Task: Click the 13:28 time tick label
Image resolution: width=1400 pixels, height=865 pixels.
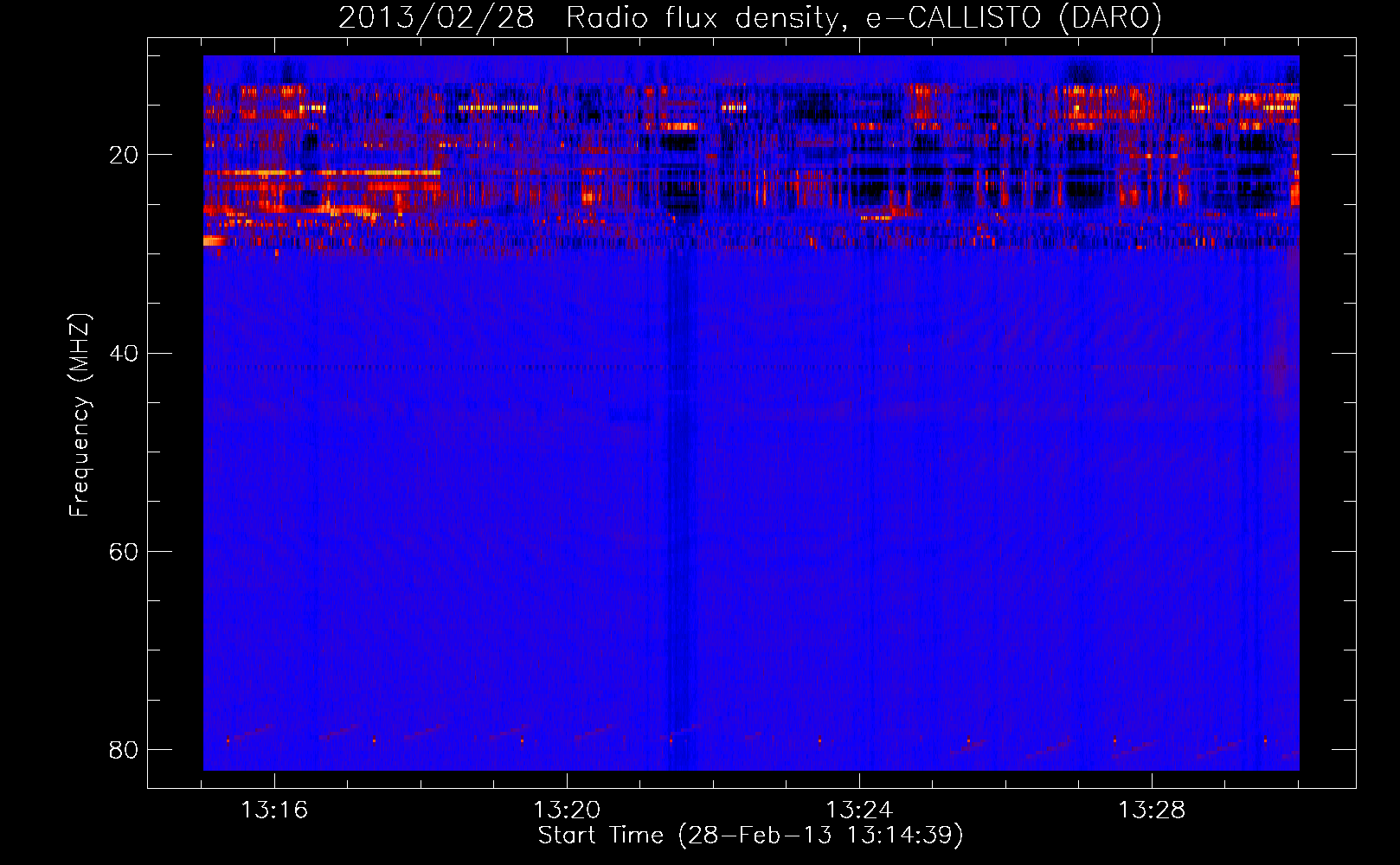Action: tap(1152, 811)
